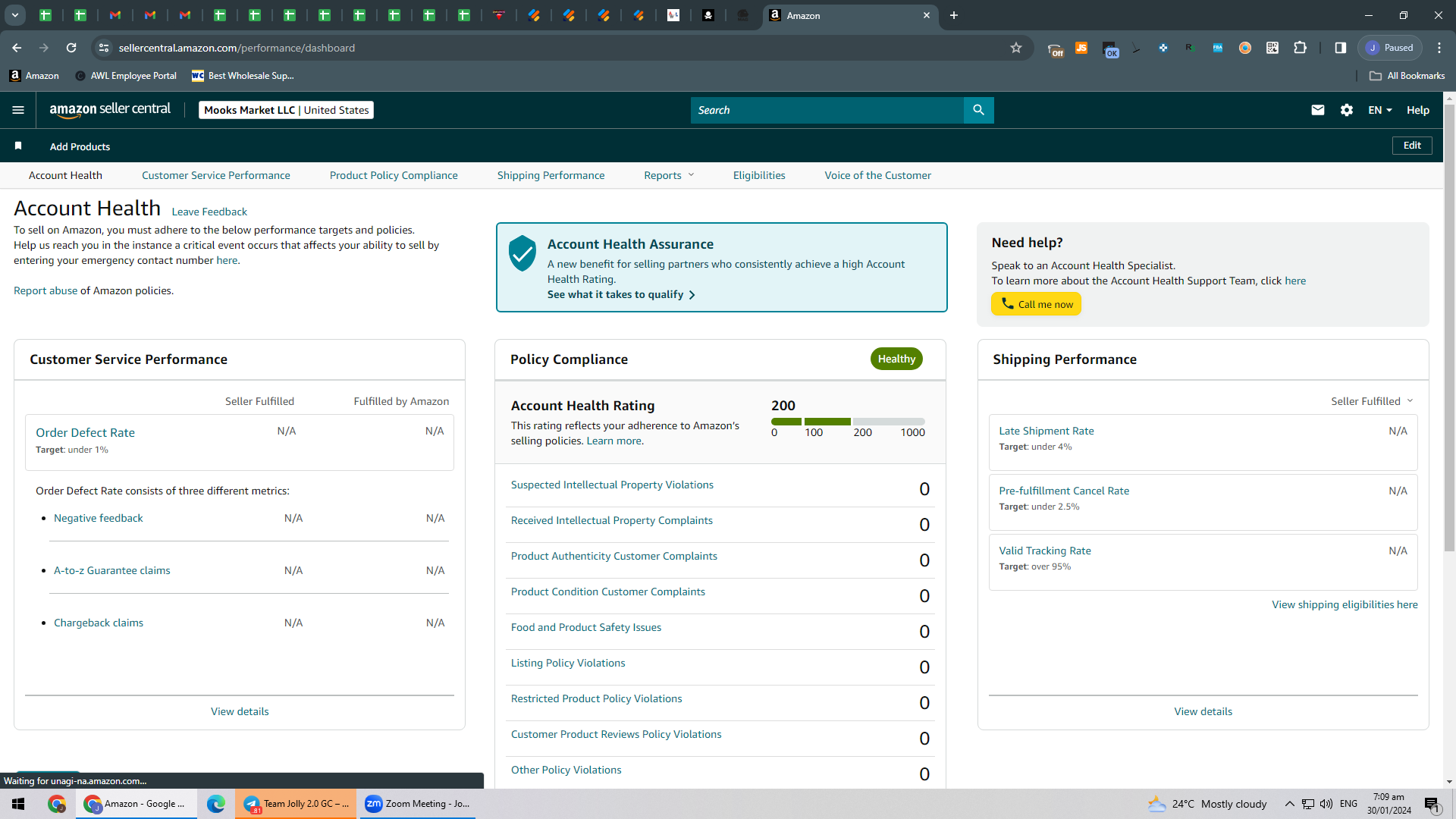Open the orange circle extension icon
Viewport: 1456px width, 819px height.
coord(1245,48)
